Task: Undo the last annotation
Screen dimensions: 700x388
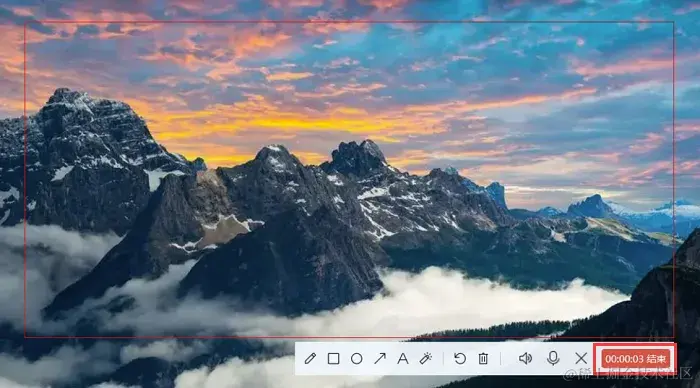Action: (x=460, y=358)
